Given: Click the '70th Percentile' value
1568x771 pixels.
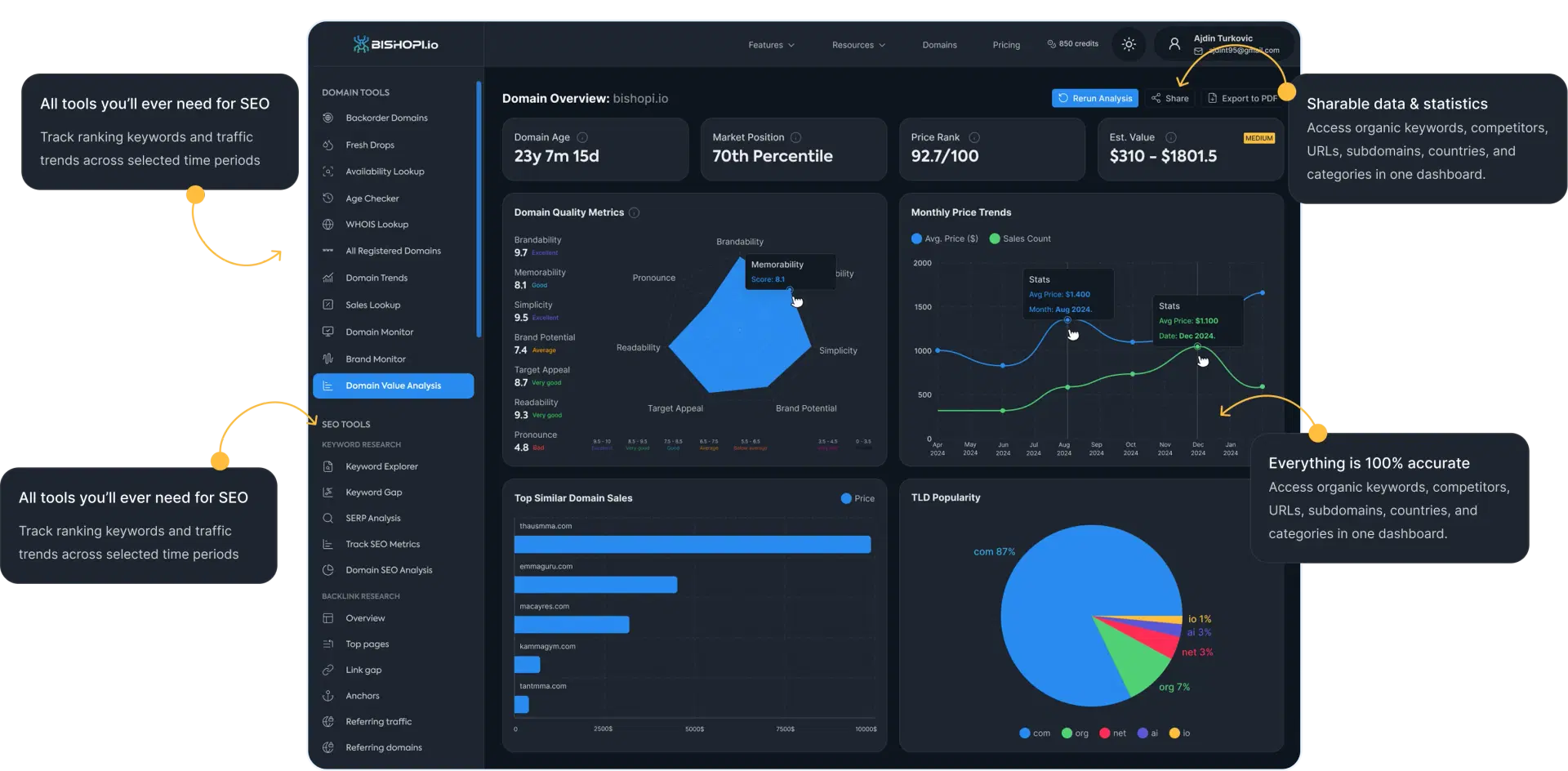Looking at the screenshot, I should coord(773,156).
